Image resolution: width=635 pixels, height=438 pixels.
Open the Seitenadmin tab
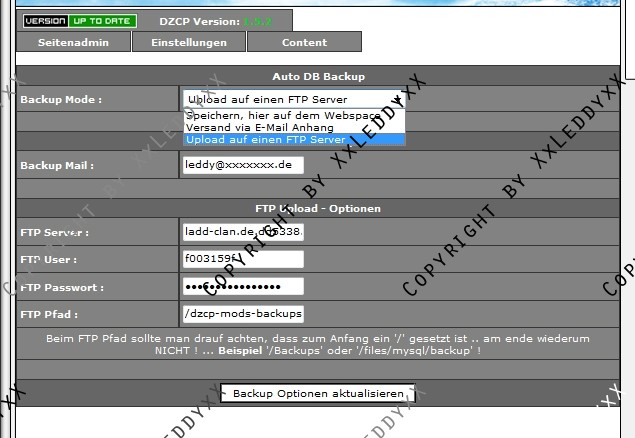(x=72, y=43)
